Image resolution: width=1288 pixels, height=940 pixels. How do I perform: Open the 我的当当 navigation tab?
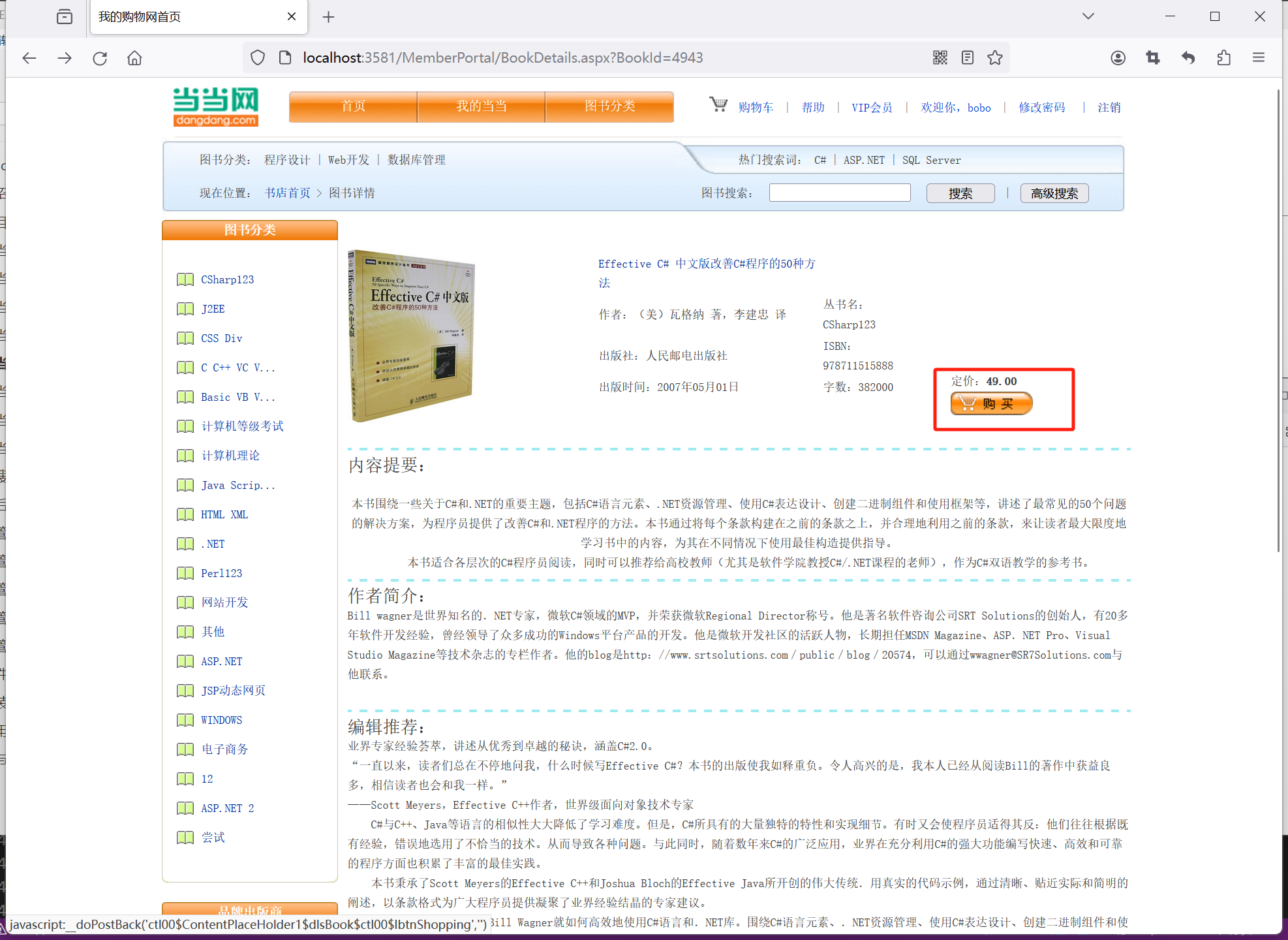[x=481, y=106]
